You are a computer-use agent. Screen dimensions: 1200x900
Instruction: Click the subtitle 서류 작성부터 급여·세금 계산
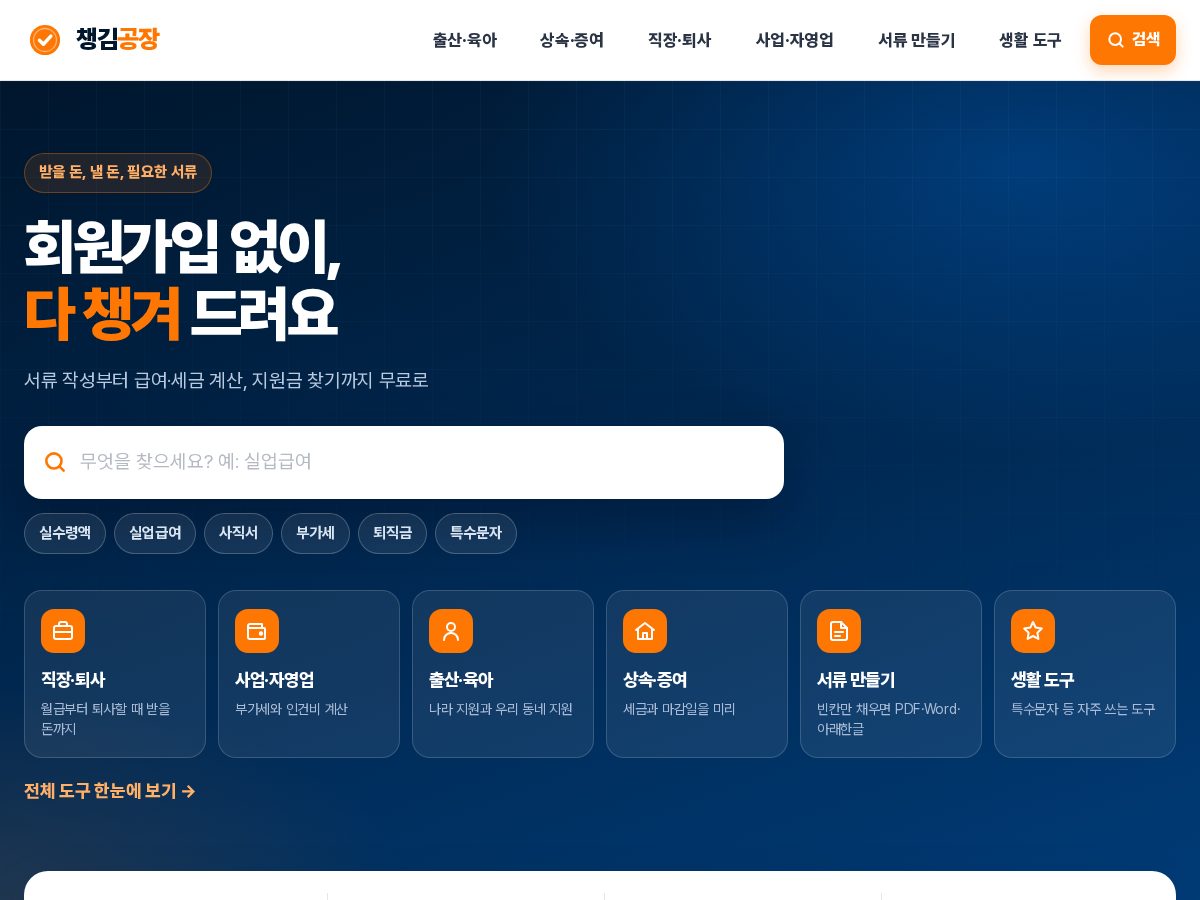226,380
